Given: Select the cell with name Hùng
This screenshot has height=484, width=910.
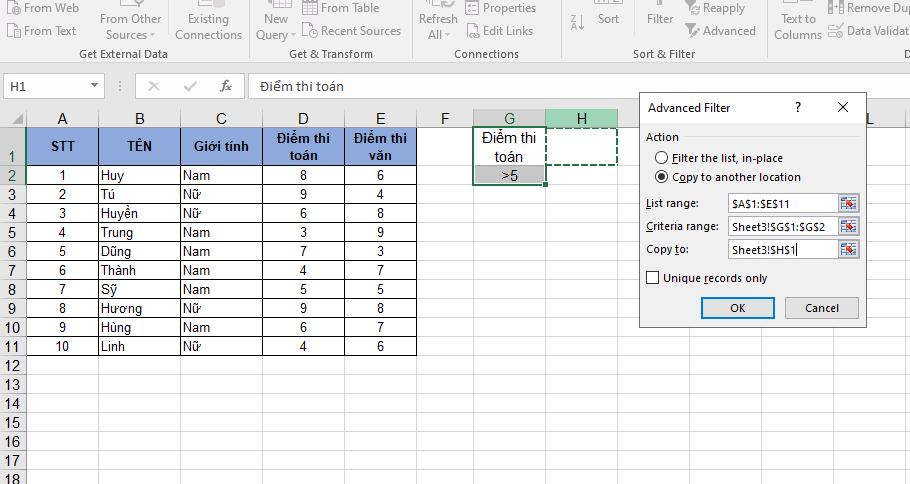Looking at the screenshot, I should tap(139, 327).
